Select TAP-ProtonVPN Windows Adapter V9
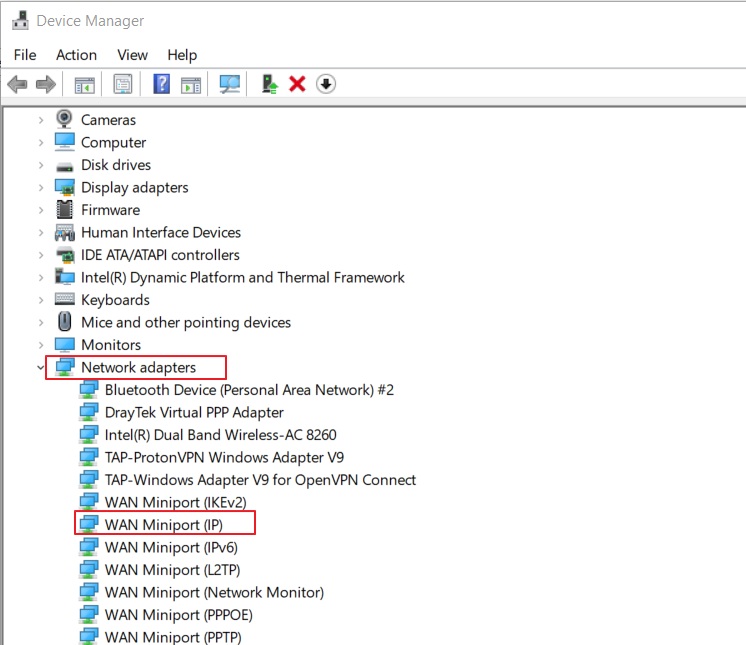This screenshot has height=645, width=746. [x=224, y=457]
